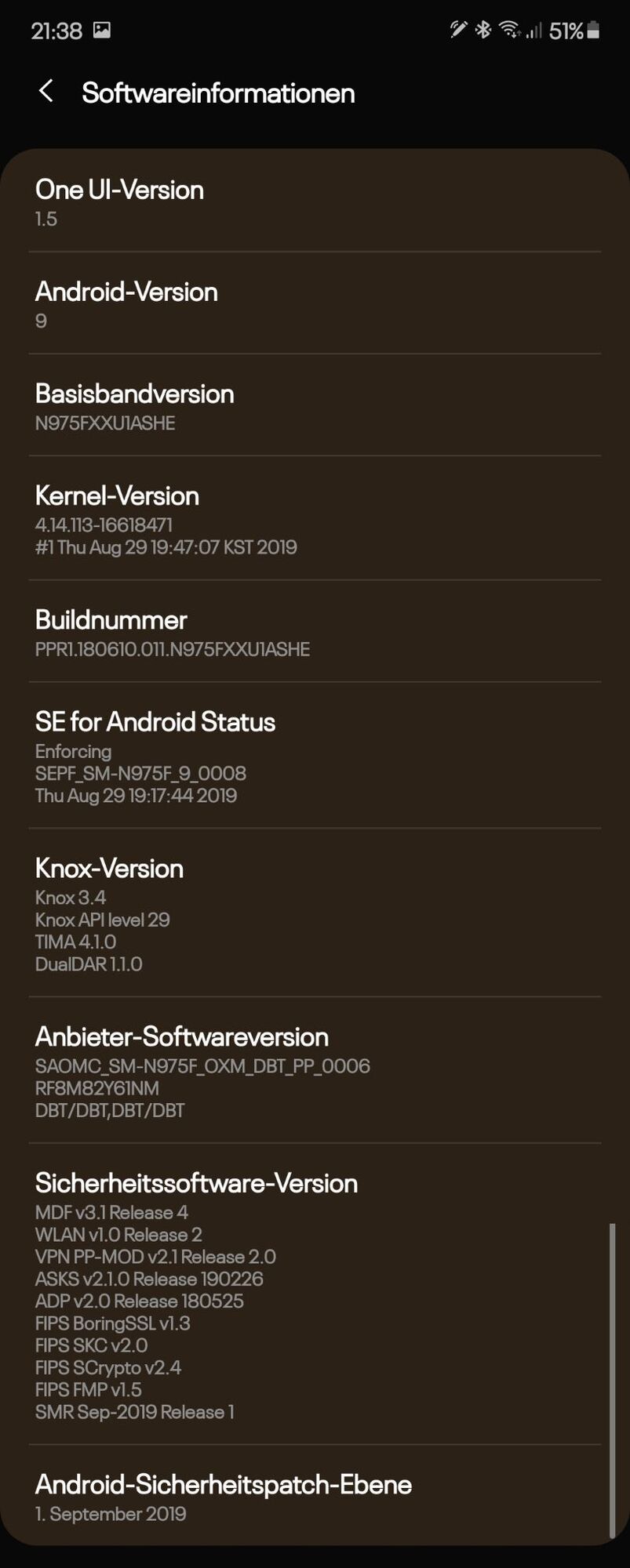Select SE for Android Status entry
Viewport: 630px width, 1568px height.
click(x=315, y=756)
